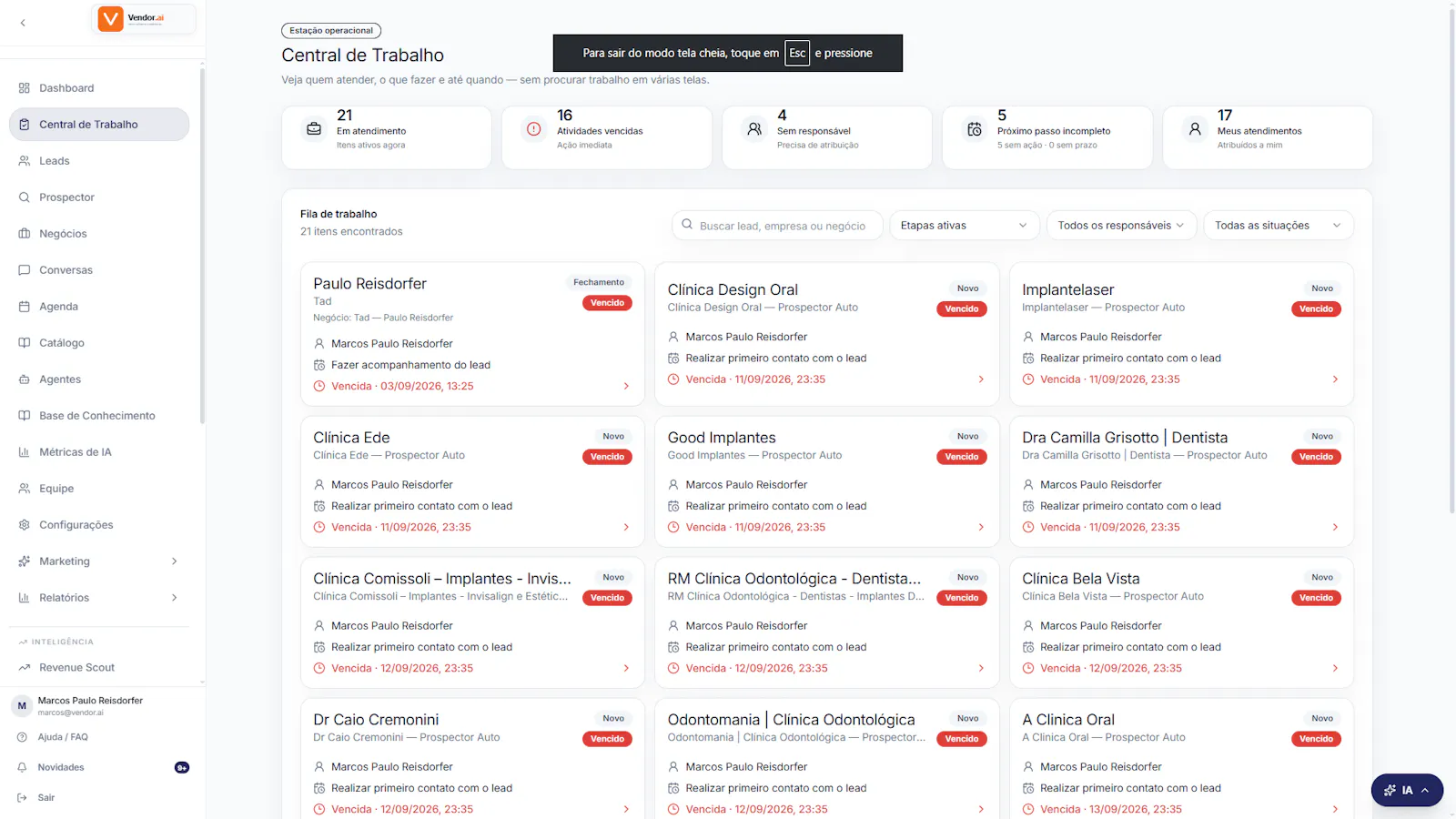Click Dra Camilla Grisotto | Dentista title

click(1125, 438)
